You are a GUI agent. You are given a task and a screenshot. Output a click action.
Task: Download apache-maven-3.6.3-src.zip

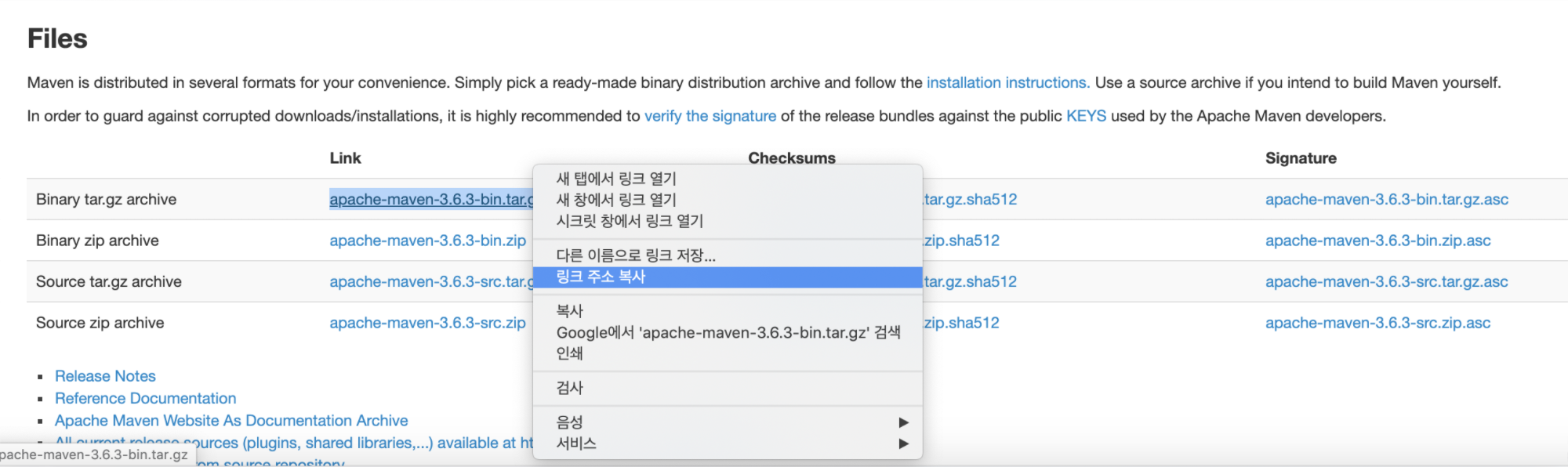click(x=427, y=323)
